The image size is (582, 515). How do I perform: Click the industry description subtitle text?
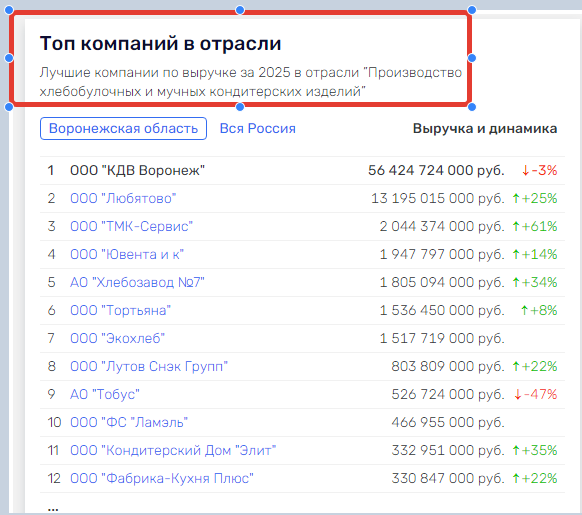(x=251, y=82)
